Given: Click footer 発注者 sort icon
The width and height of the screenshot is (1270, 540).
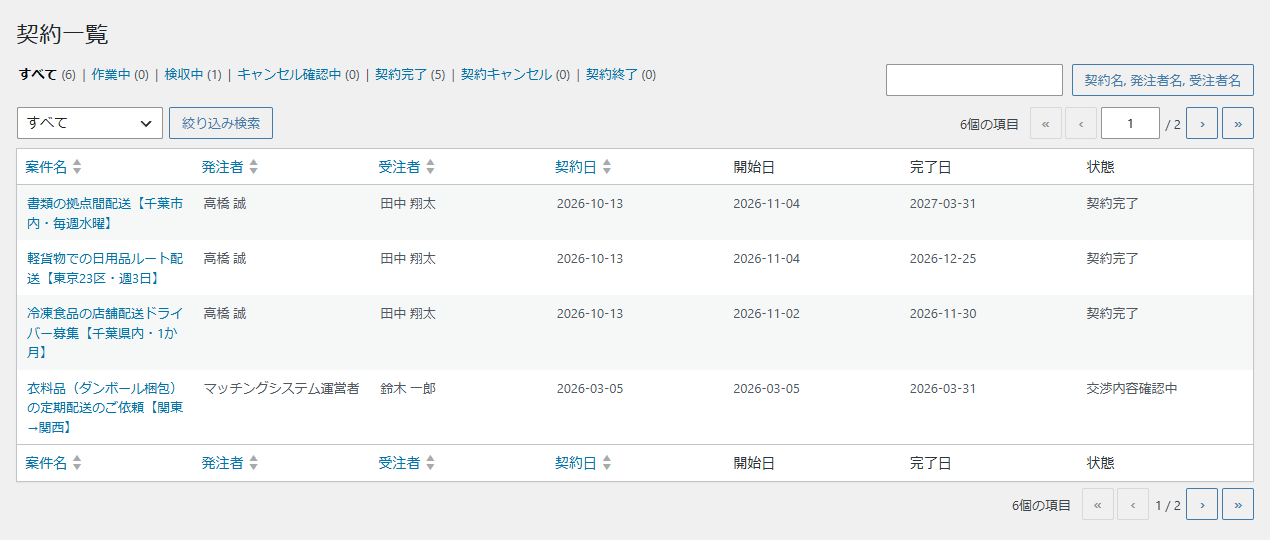Looking at the screenshot, I should pos(253,463).
